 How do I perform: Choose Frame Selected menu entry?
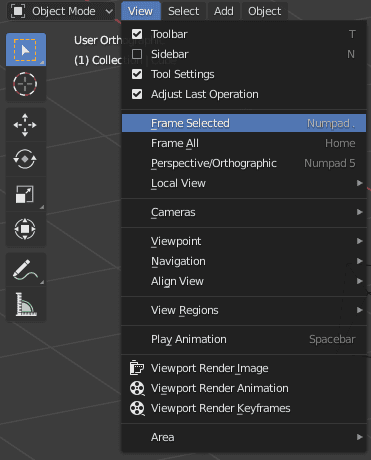244,123
